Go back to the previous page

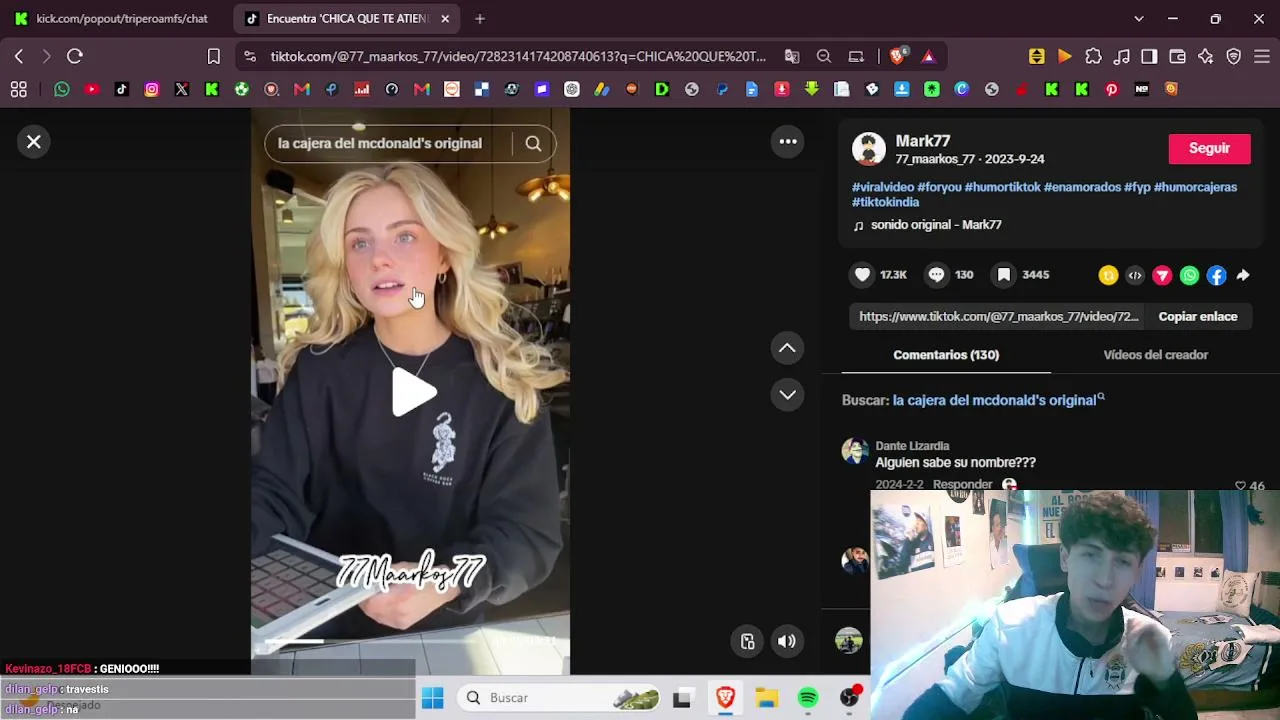[19, 57]
